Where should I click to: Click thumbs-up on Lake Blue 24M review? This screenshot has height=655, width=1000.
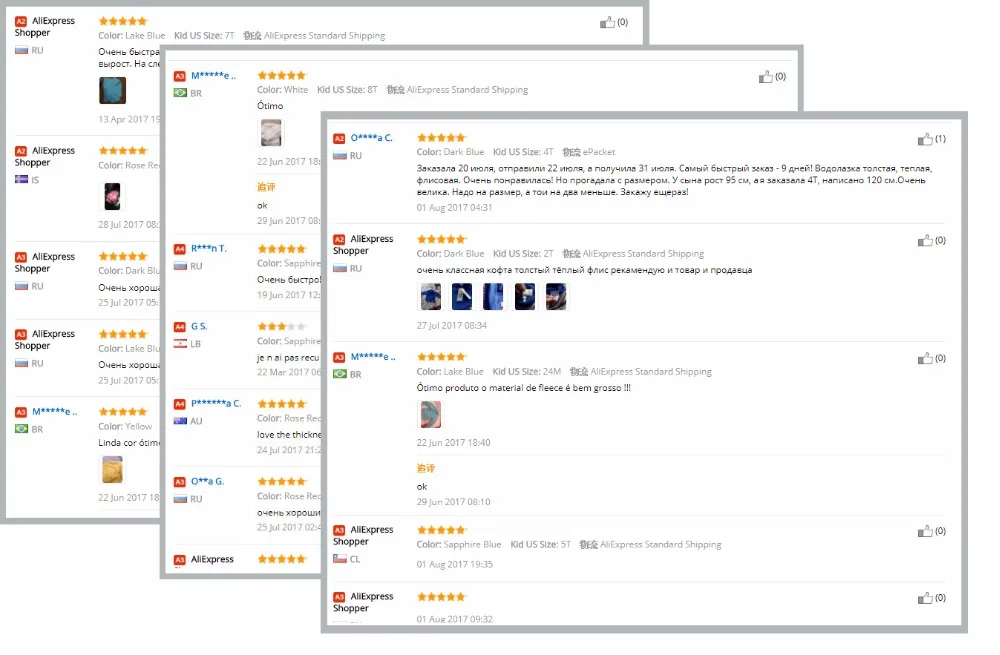[925, 358]
